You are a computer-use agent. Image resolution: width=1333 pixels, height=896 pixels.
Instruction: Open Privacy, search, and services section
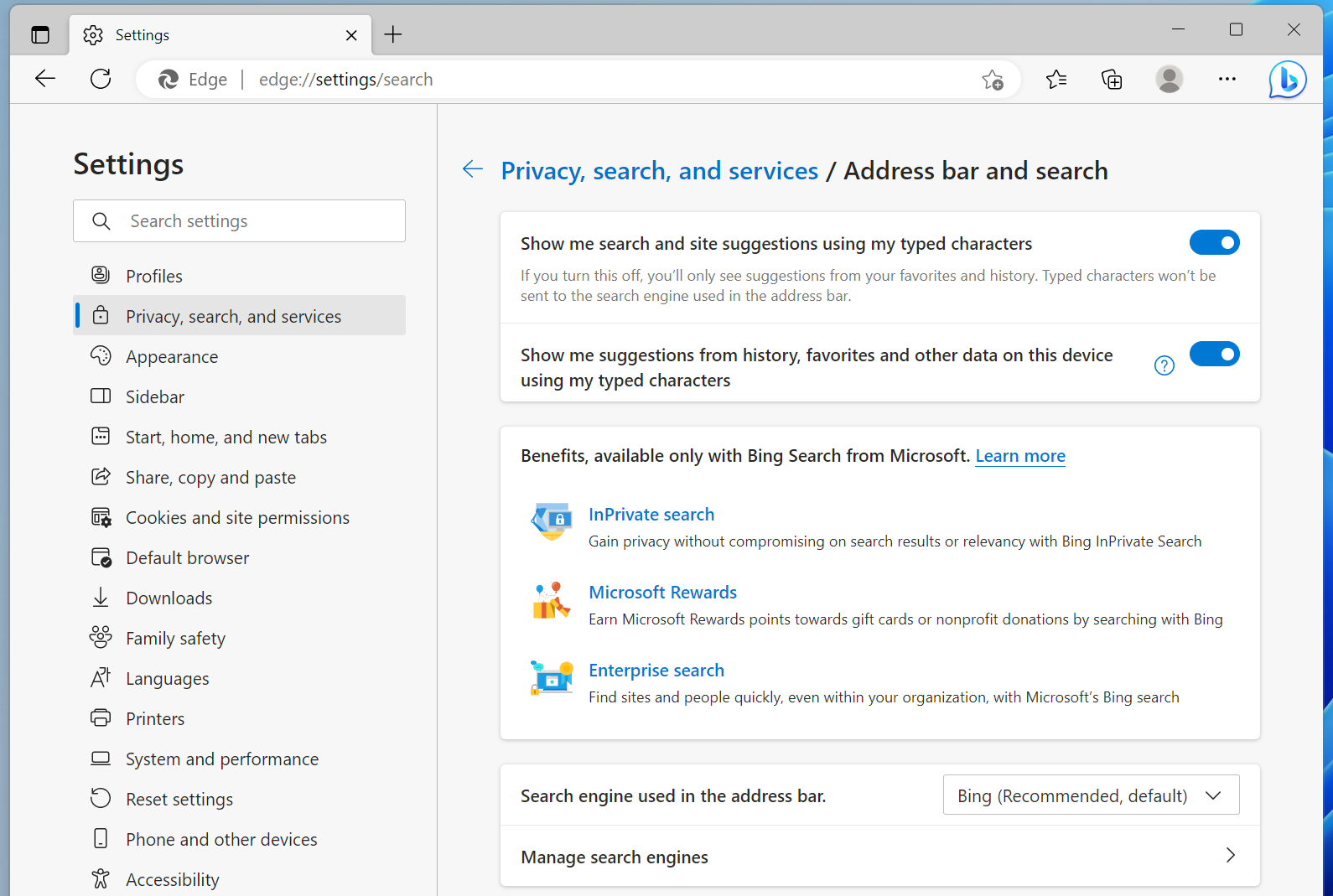coord(240,315)
